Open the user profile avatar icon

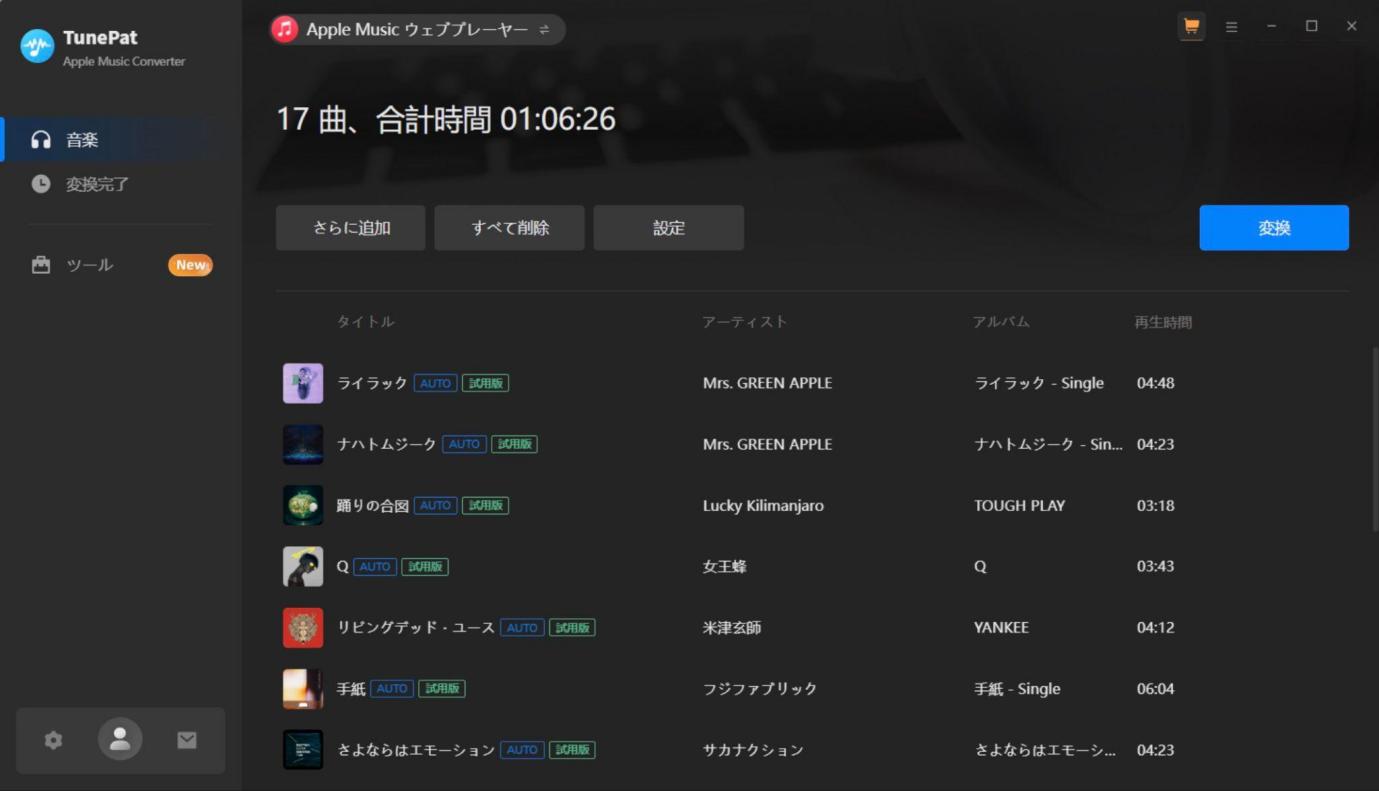point(120,740)
